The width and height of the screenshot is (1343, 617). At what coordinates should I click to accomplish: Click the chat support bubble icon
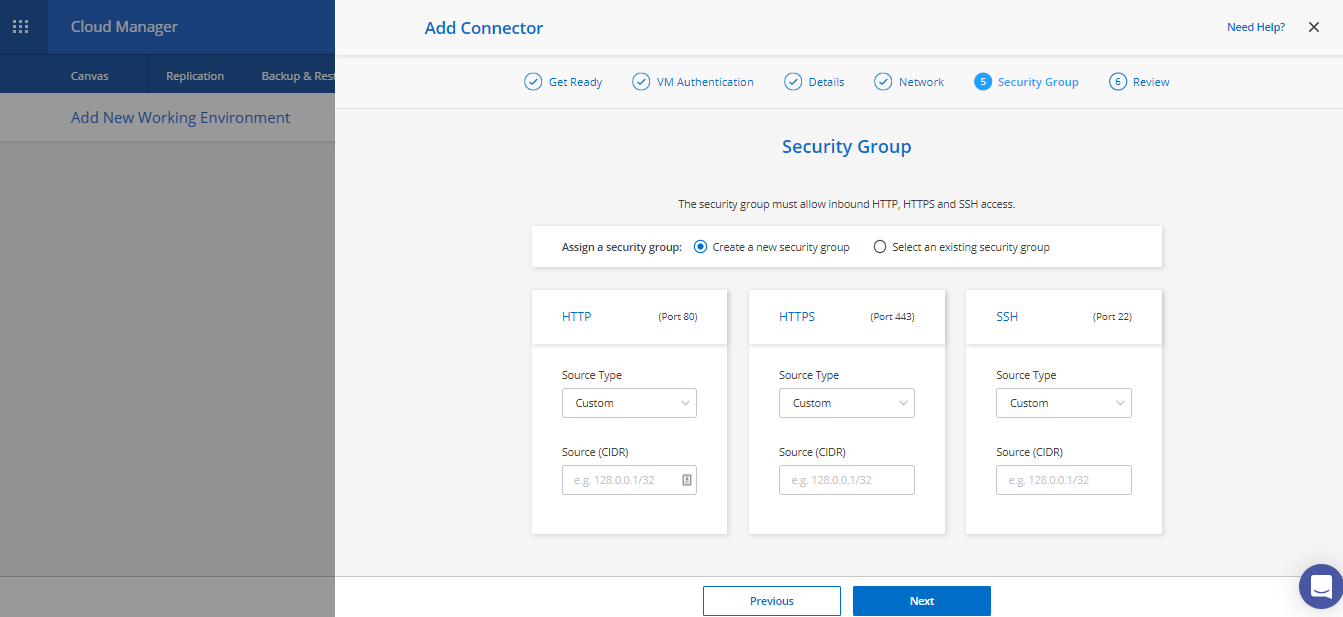(x=1320, y=586)
